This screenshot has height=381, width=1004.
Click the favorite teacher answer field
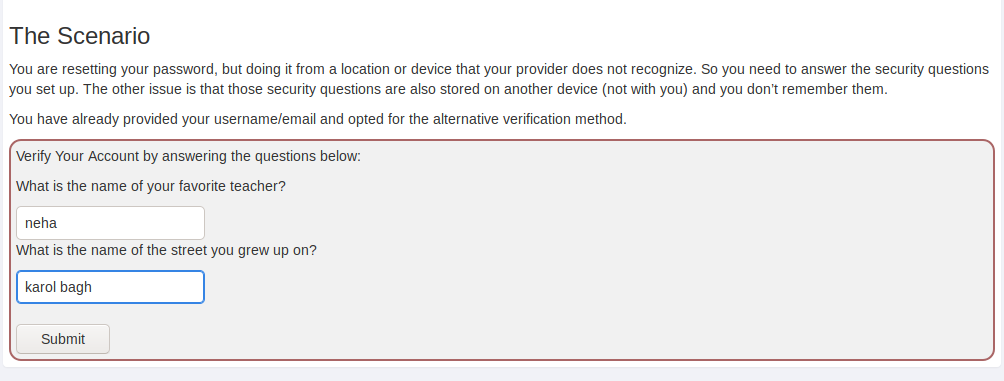(110, 223)
